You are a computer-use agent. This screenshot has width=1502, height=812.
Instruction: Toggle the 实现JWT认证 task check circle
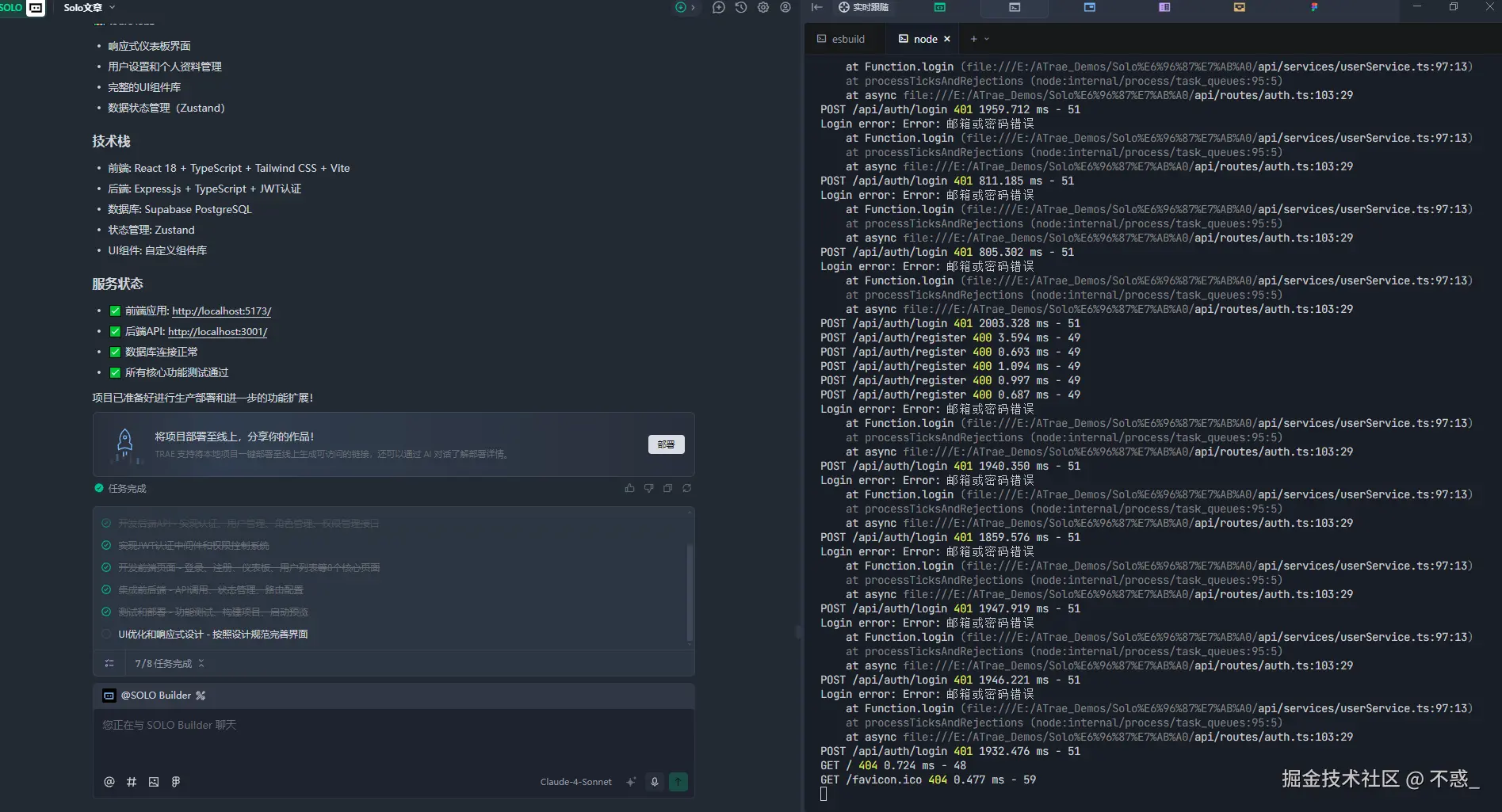click(106, 545)
